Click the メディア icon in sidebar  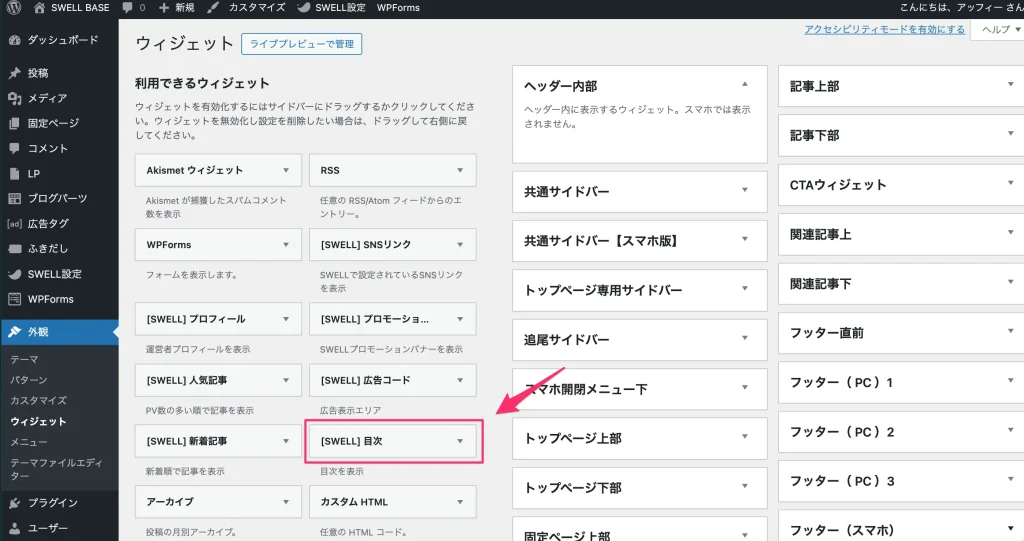tap(14, 98)
